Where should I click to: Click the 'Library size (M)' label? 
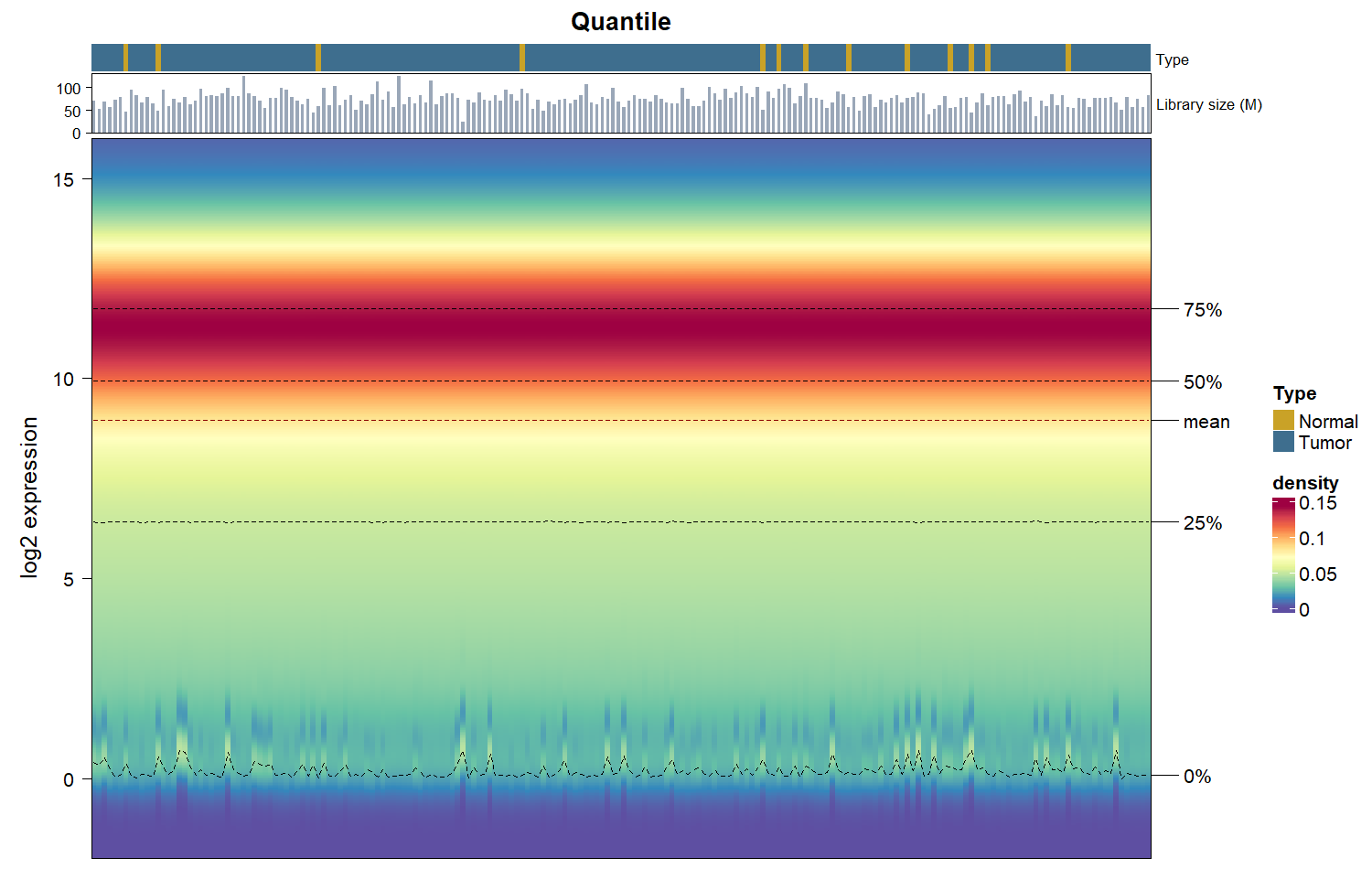[1208, 104]
